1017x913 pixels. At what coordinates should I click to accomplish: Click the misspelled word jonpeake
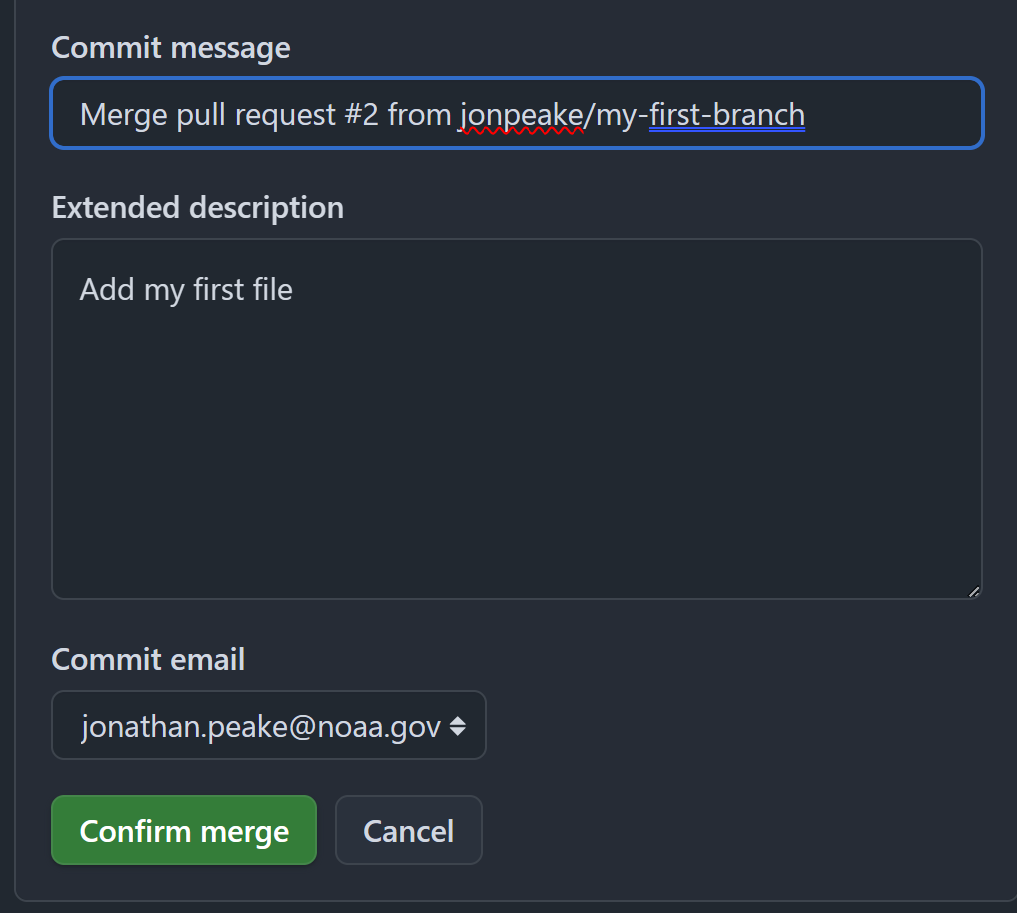[x=521, y=115]
